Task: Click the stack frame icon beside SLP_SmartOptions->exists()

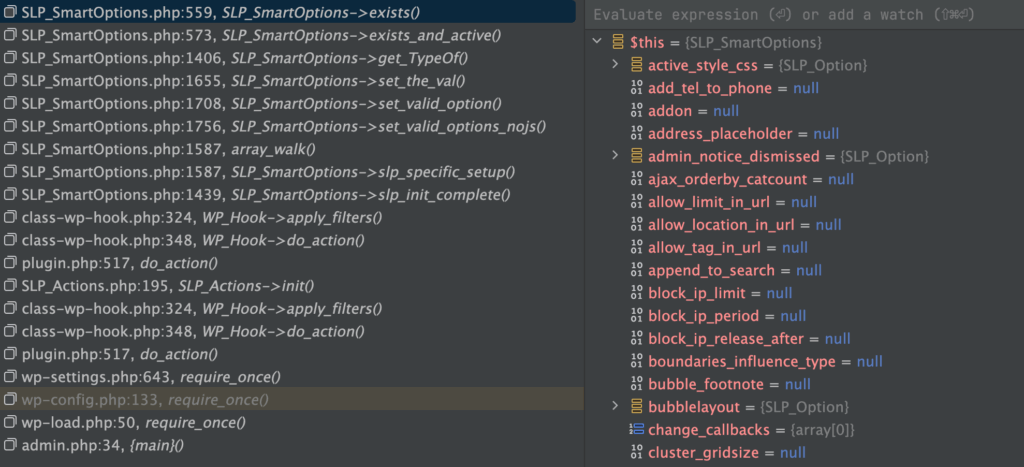Action: pos(9,12)
